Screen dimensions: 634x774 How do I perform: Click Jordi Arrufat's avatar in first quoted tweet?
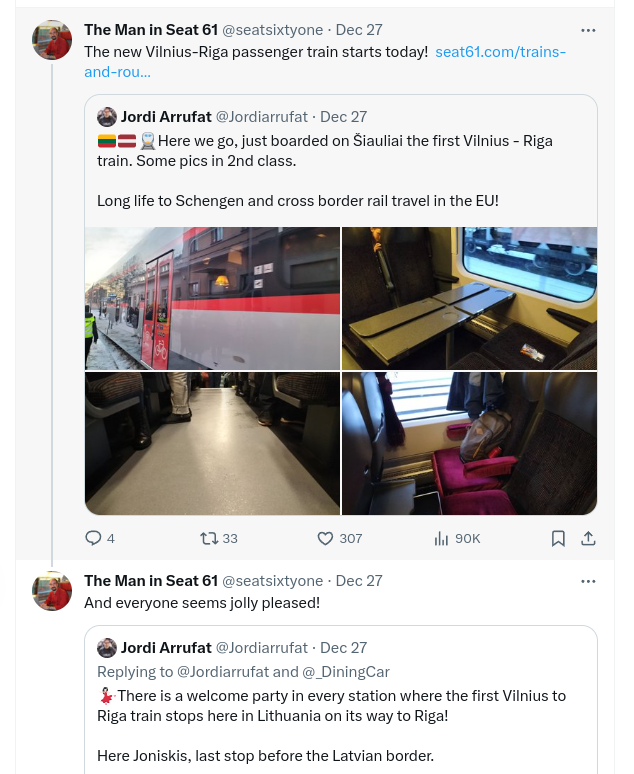coord(107,117)
